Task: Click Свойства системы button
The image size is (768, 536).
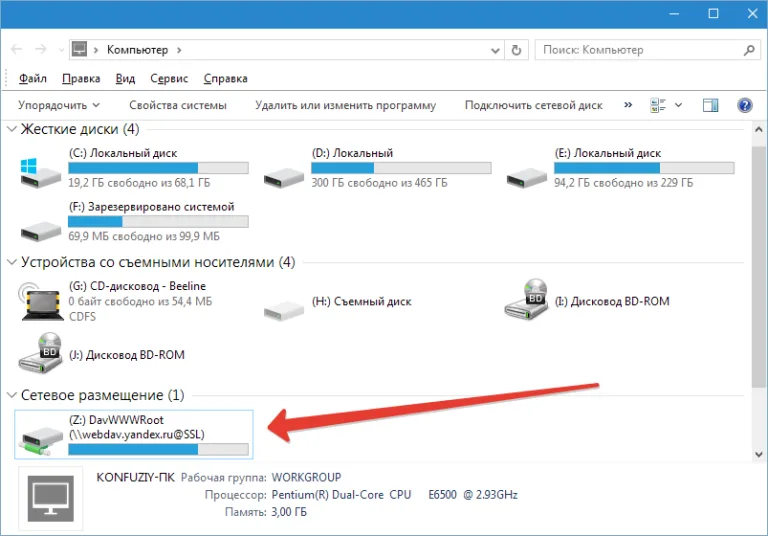Action: [x=178, y=105]
